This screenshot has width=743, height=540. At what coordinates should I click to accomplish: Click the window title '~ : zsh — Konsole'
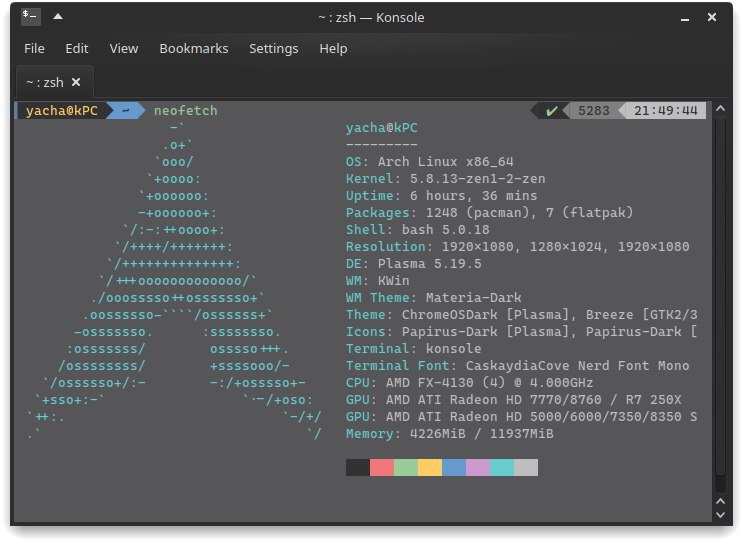coord(371,18)
